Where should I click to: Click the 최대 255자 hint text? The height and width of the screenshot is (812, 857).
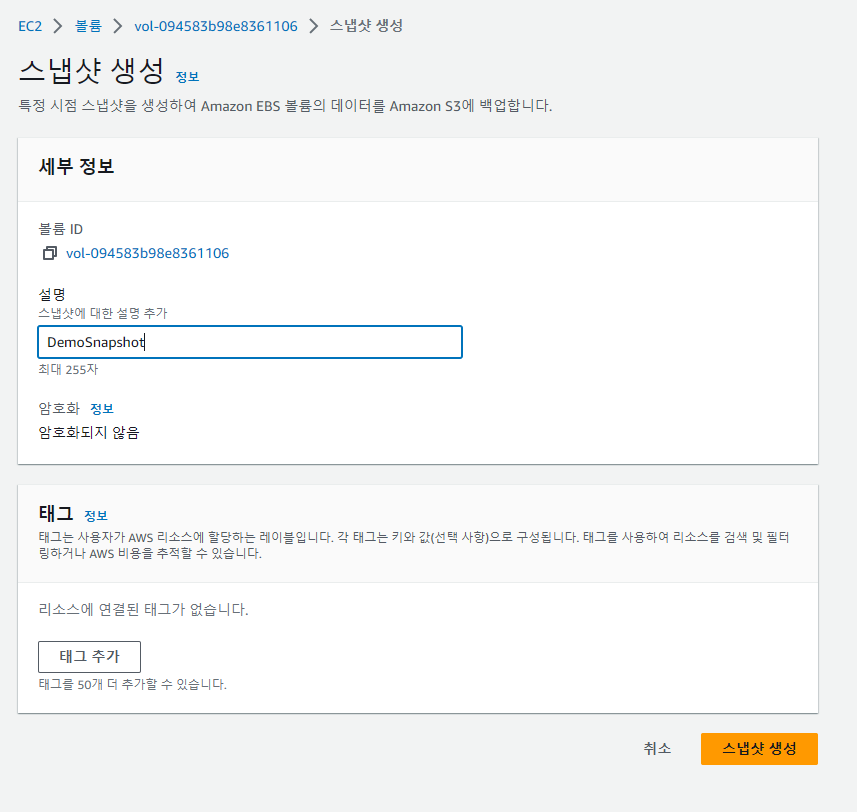[68, 369]
